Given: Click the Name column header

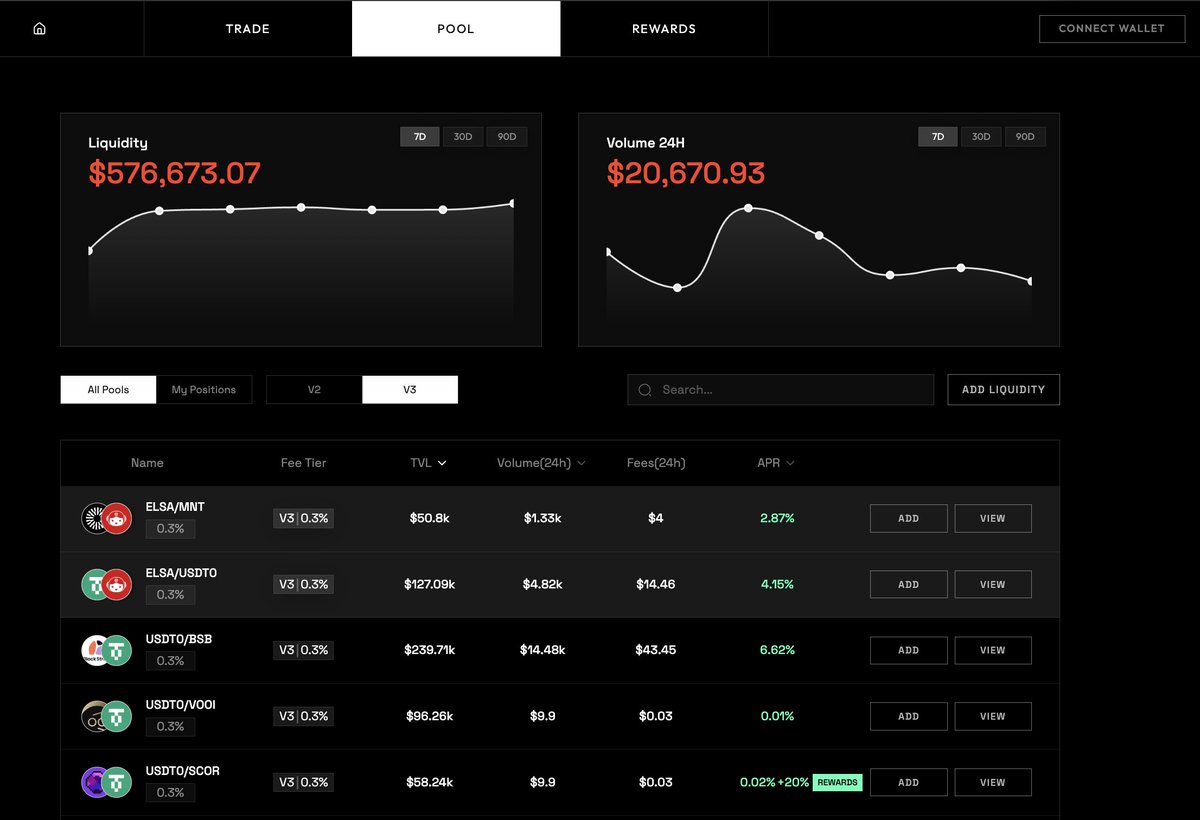Looking at the screenshot, I should (x=147, y=463).
